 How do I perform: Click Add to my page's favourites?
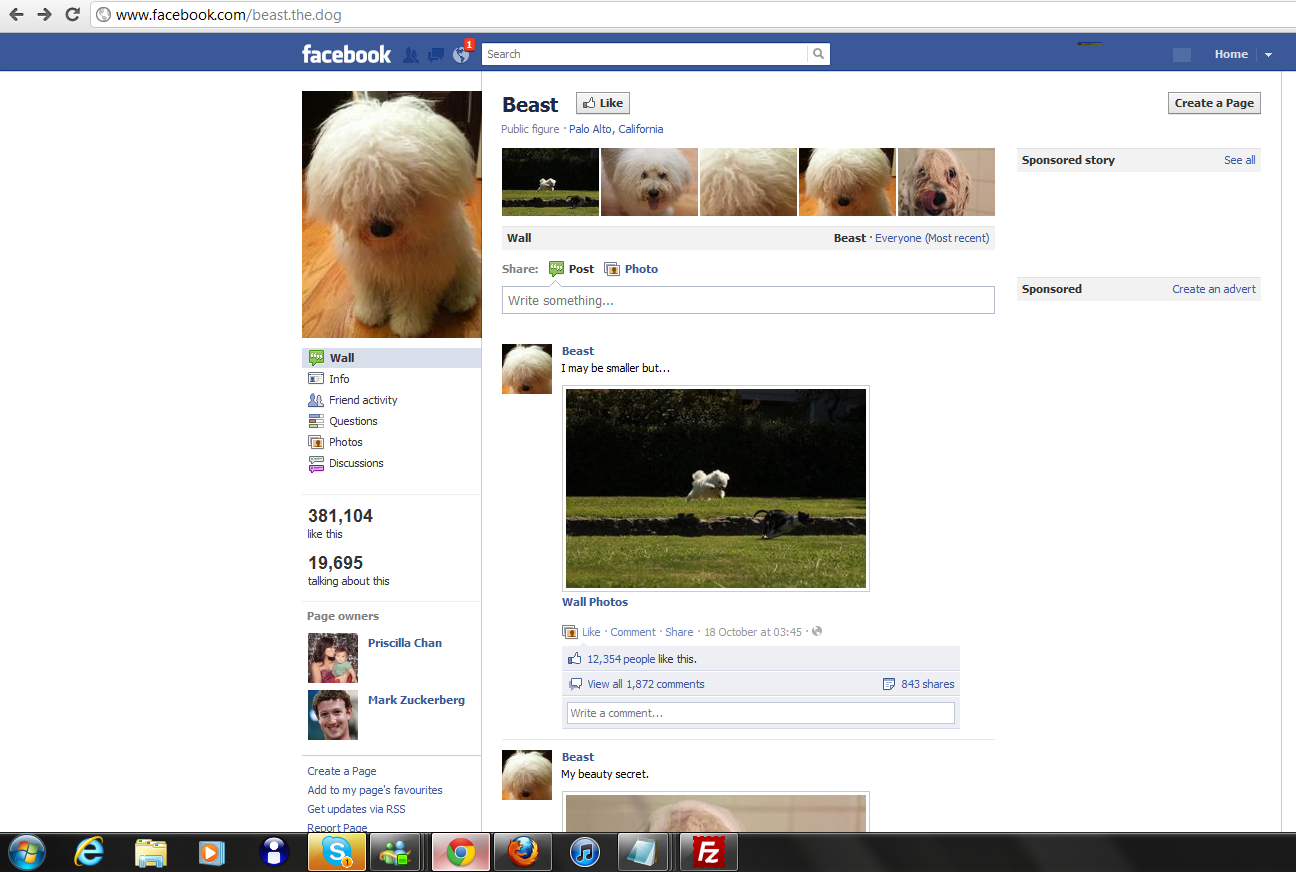375,790
